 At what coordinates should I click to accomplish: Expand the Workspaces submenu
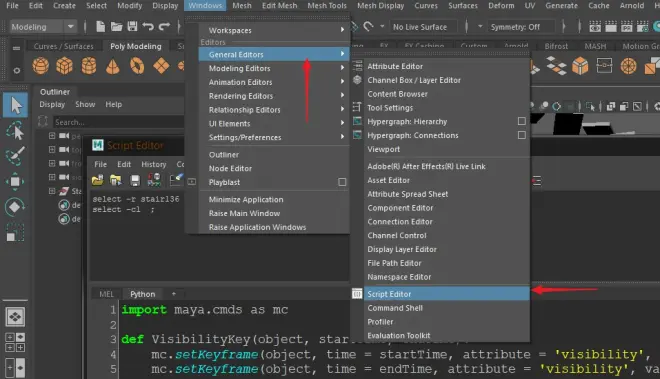coord(274,30)
